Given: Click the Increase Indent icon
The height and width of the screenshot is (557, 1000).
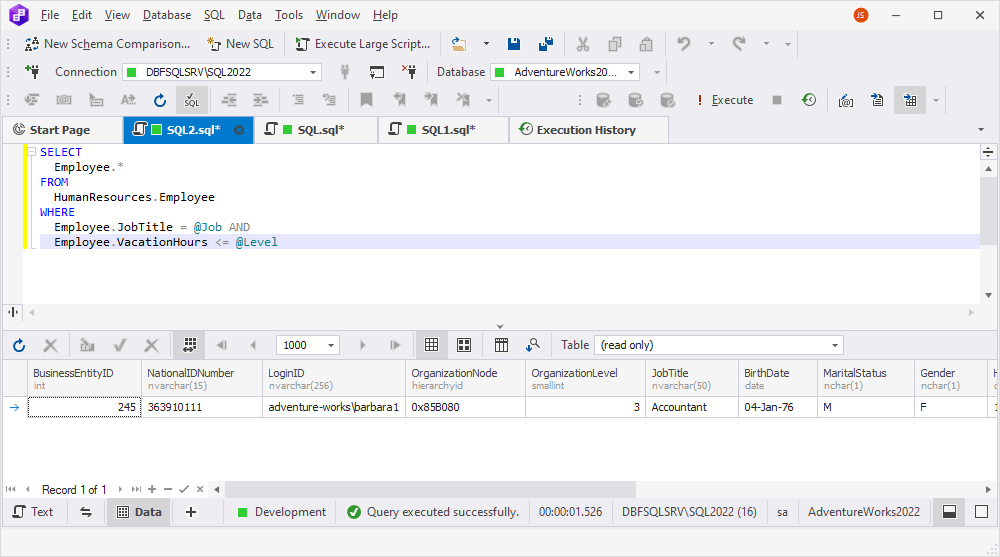Looking at the screenshot, I should click(261, 100).
